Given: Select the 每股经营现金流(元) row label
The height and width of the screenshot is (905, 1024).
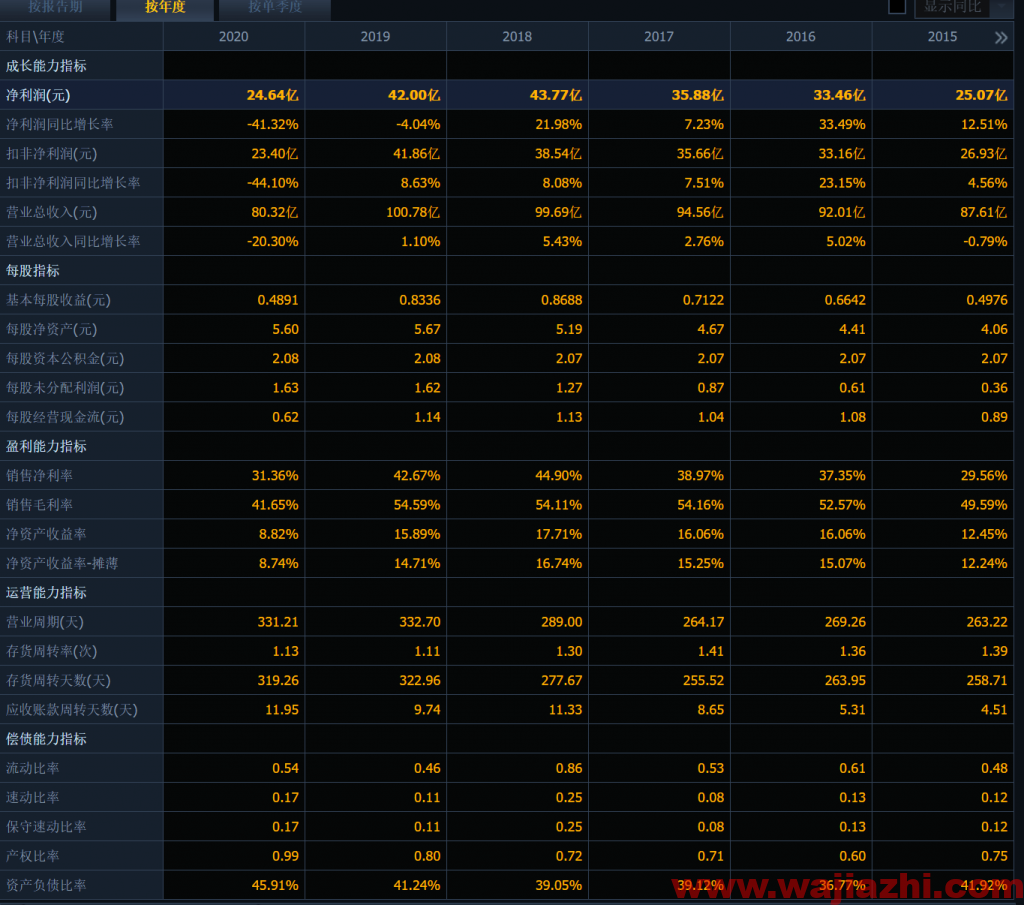Looking at the screenshot, I should (65, 417).
